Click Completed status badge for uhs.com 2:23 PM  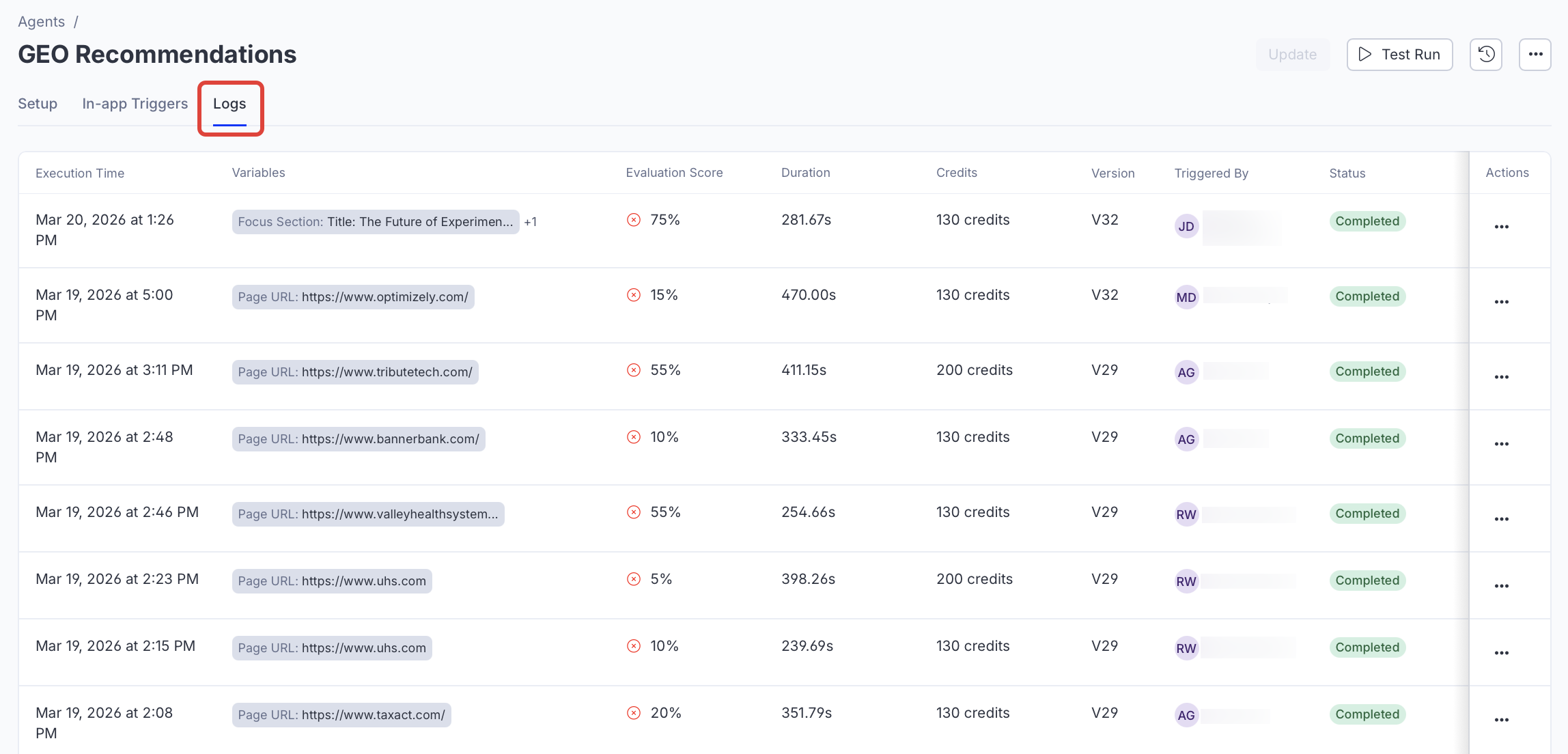point(1367,581)
